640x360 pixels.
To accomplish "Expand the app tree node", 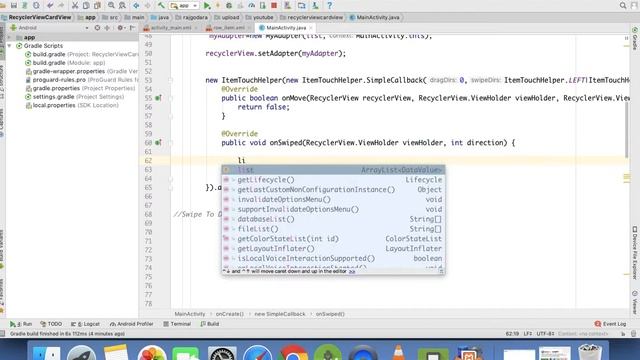I will 9,37.
